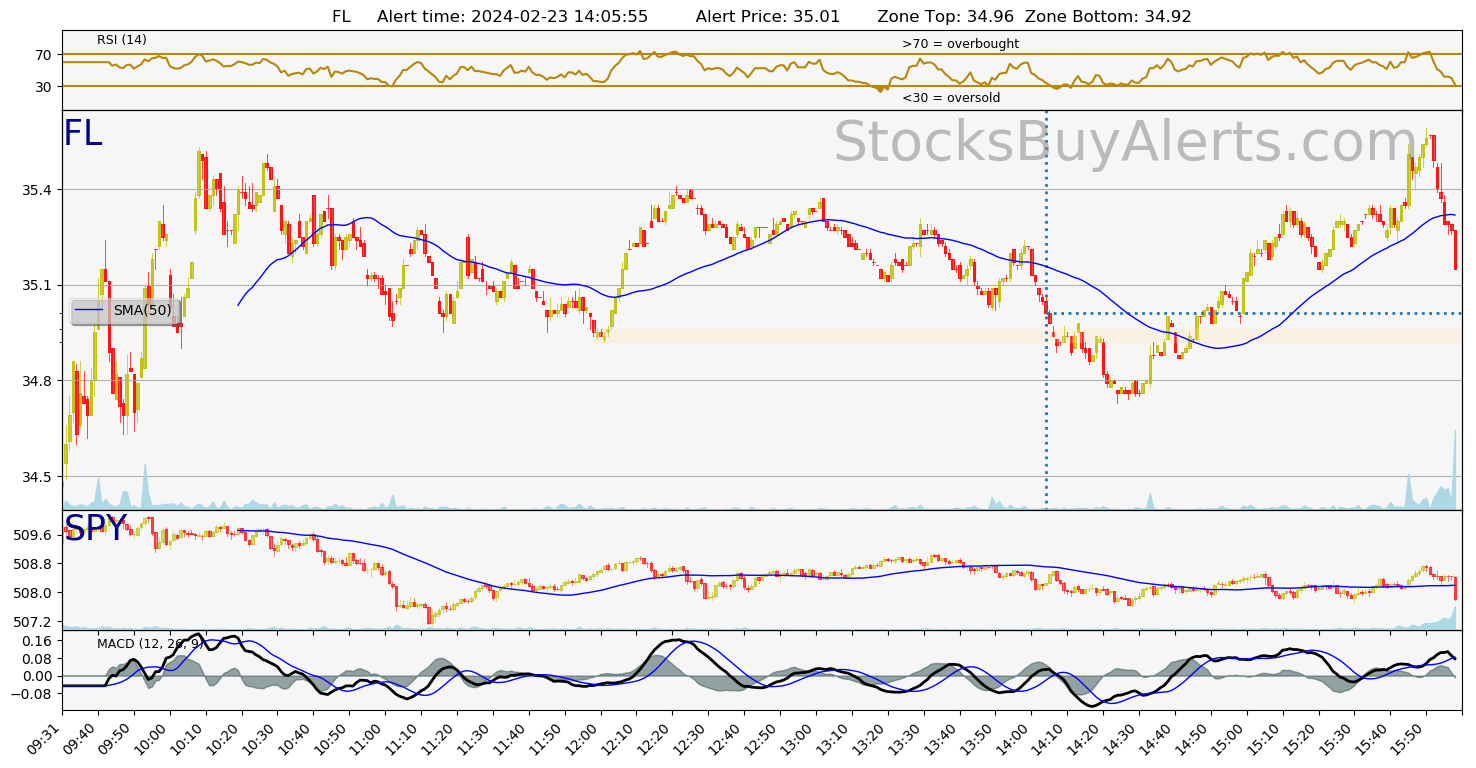1476x768 pixels.
Task: Click the 'Zone Top: 34.96' title text
Action: [x=947, y=17]
